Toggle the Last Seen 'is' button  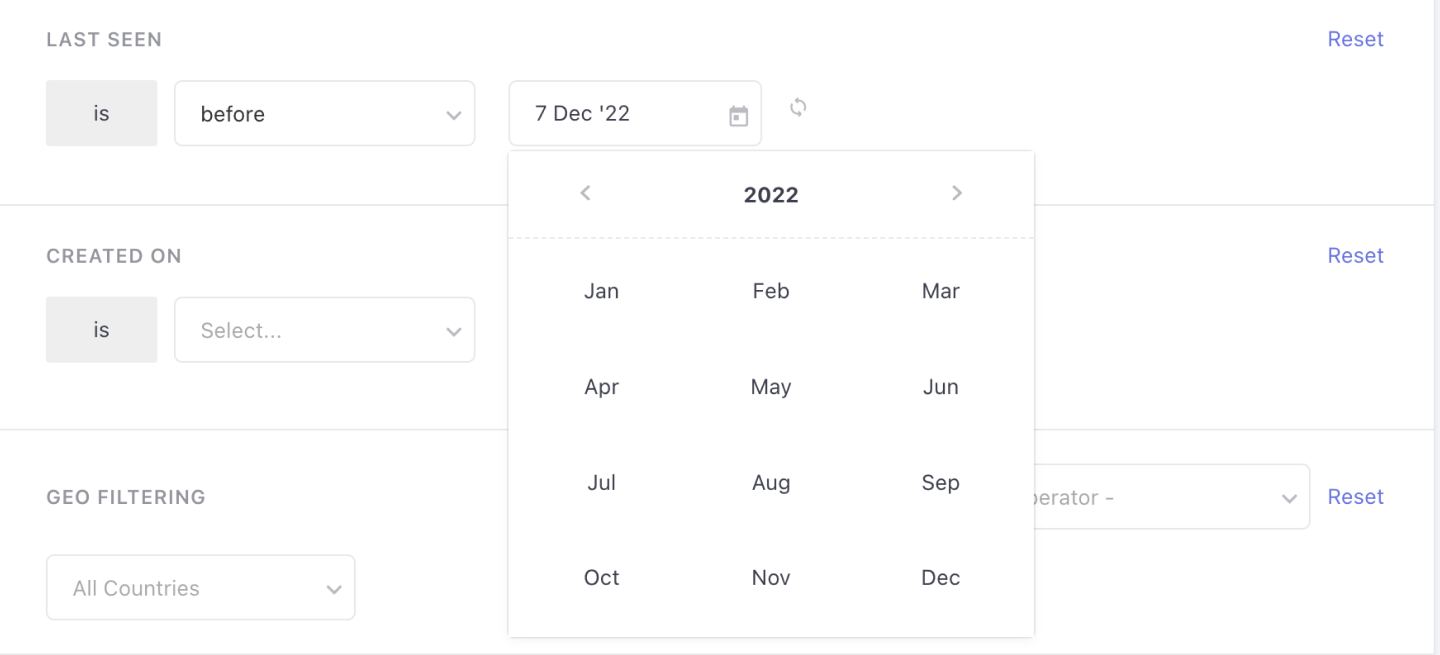[101, 113]
